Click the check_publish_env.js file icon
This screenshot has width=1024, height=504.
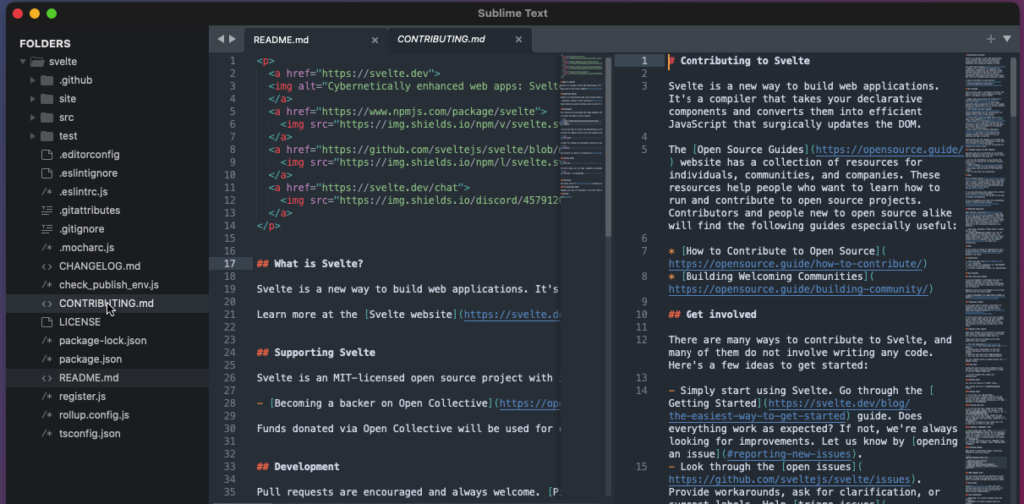tap(47, 285)
